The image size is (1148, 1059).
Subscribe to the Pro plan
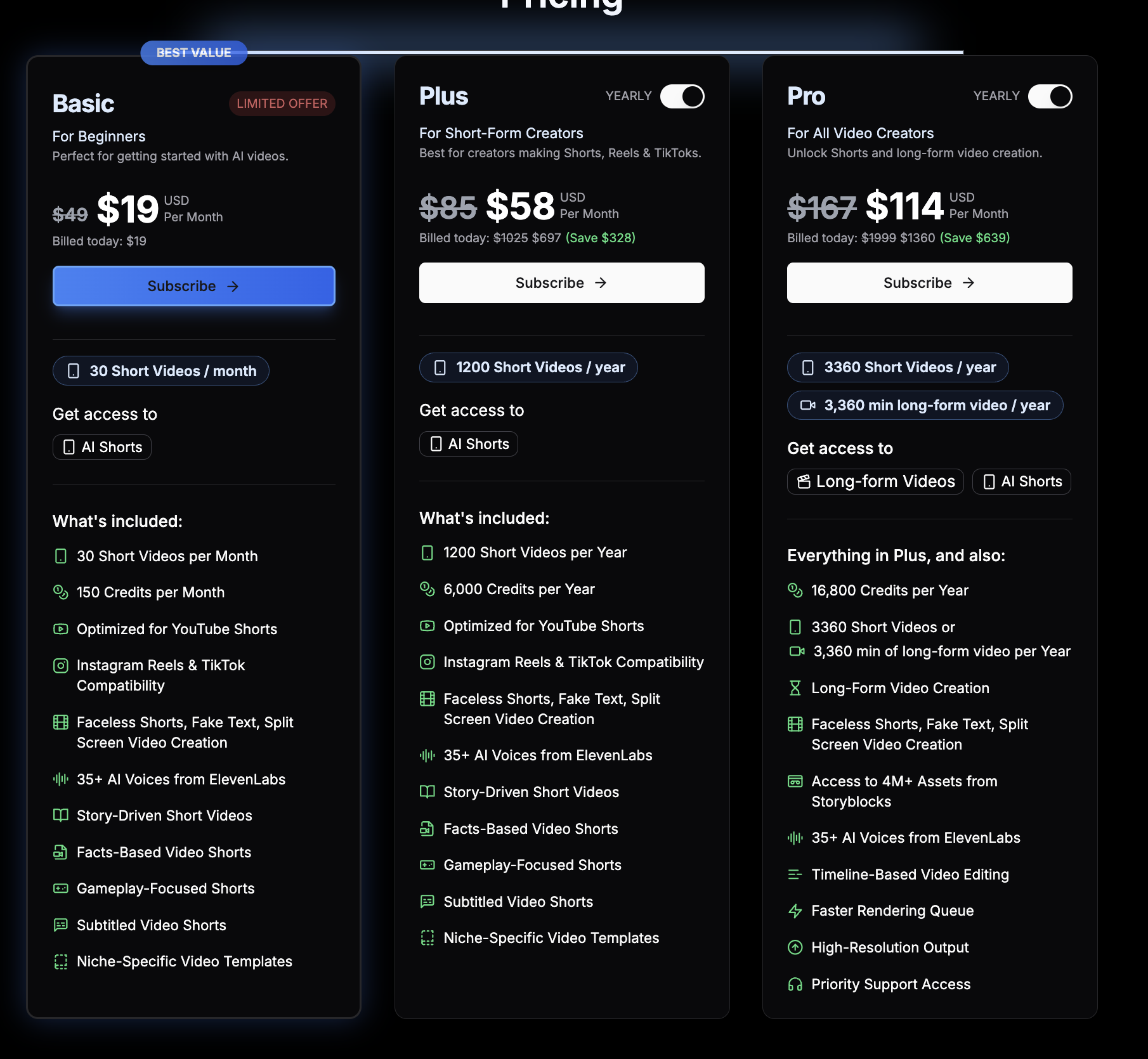929,283
